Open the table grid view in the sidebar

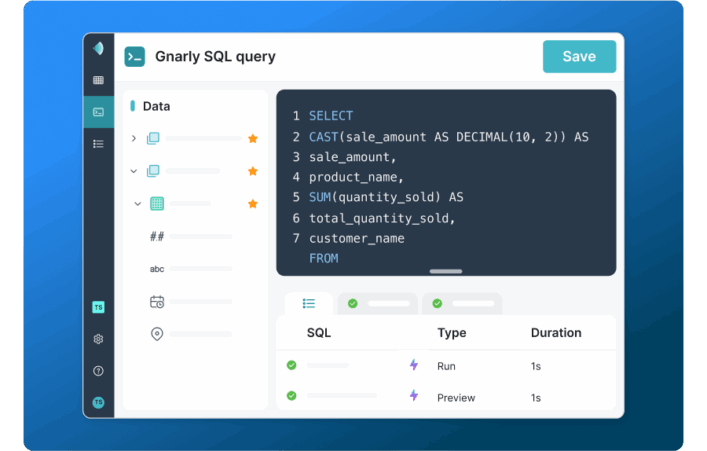pos(98,80)
